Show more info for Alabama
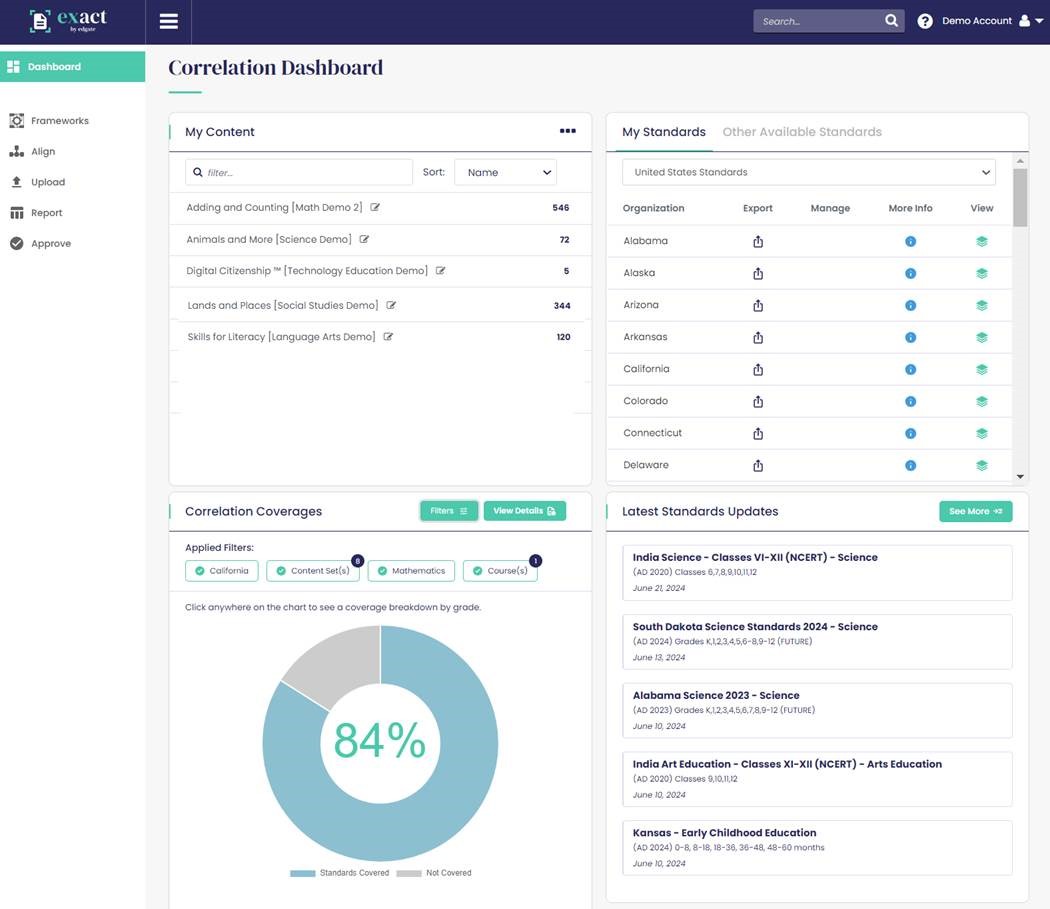This screenshot has height=909, width=1050. pos(910,241)
